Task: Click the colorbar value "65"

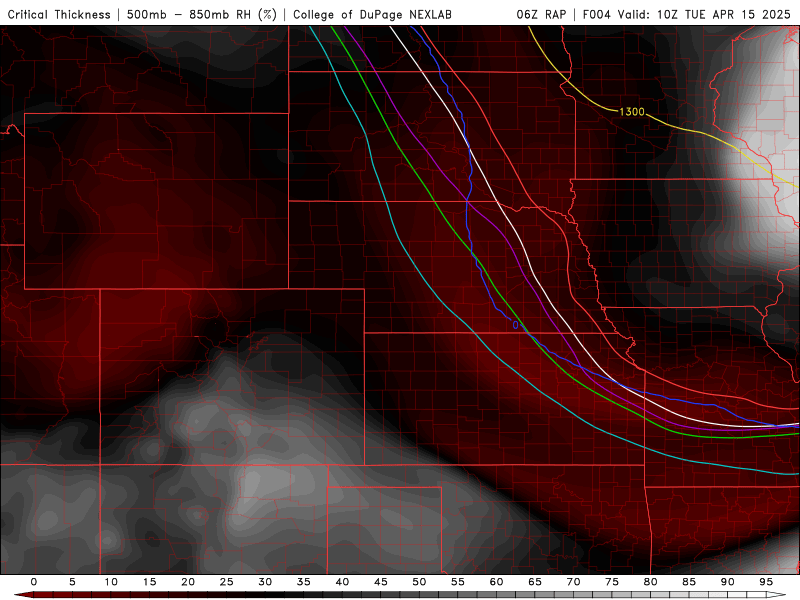Action: (535, 582)
